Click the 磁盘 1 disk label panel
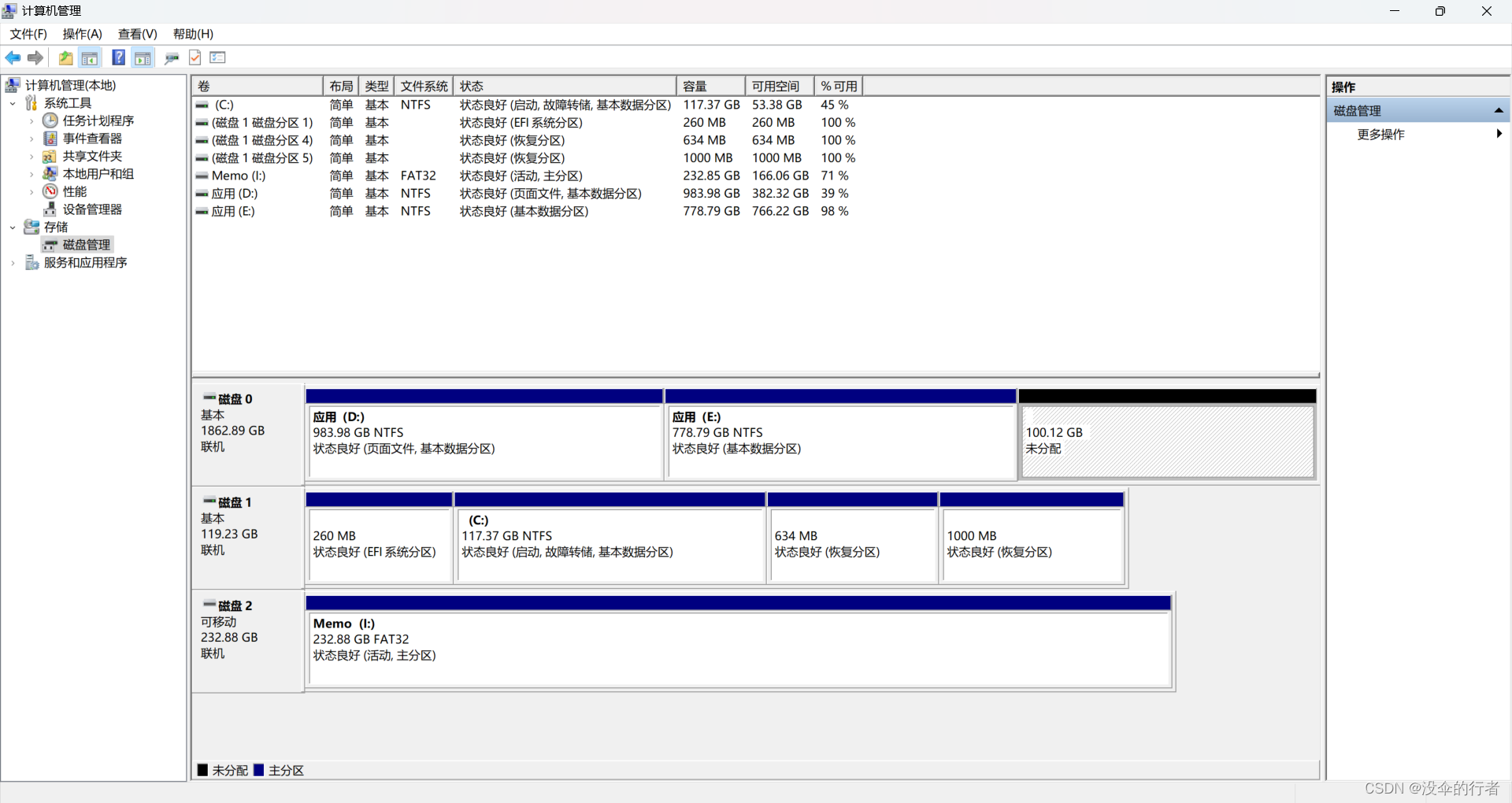 (x=248, y=538)
